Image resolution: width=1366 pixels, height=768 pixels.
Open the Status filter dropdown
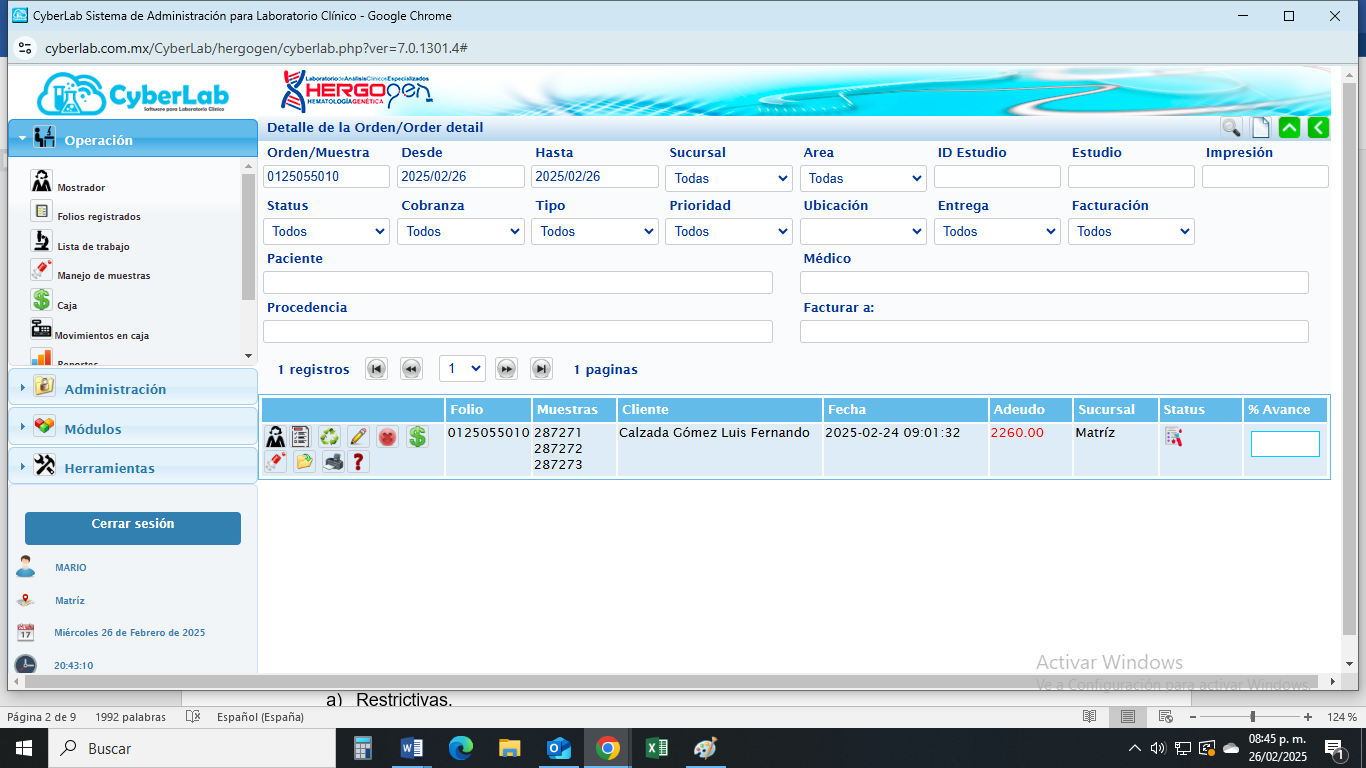(326, 231)
